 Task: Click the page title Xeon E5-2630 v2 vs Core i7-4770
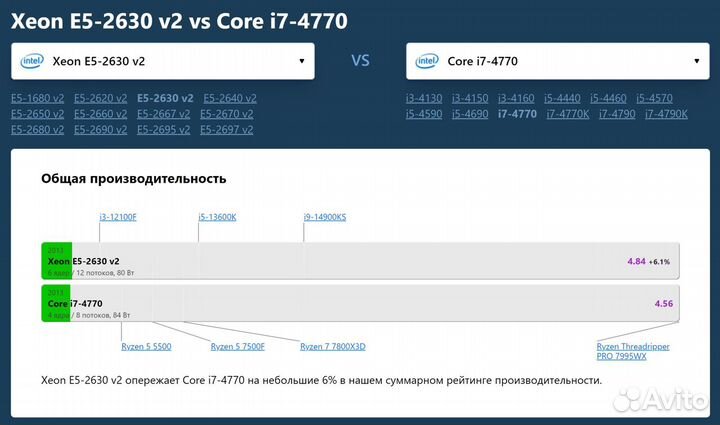pyautogui.click(x=179, y=21)
